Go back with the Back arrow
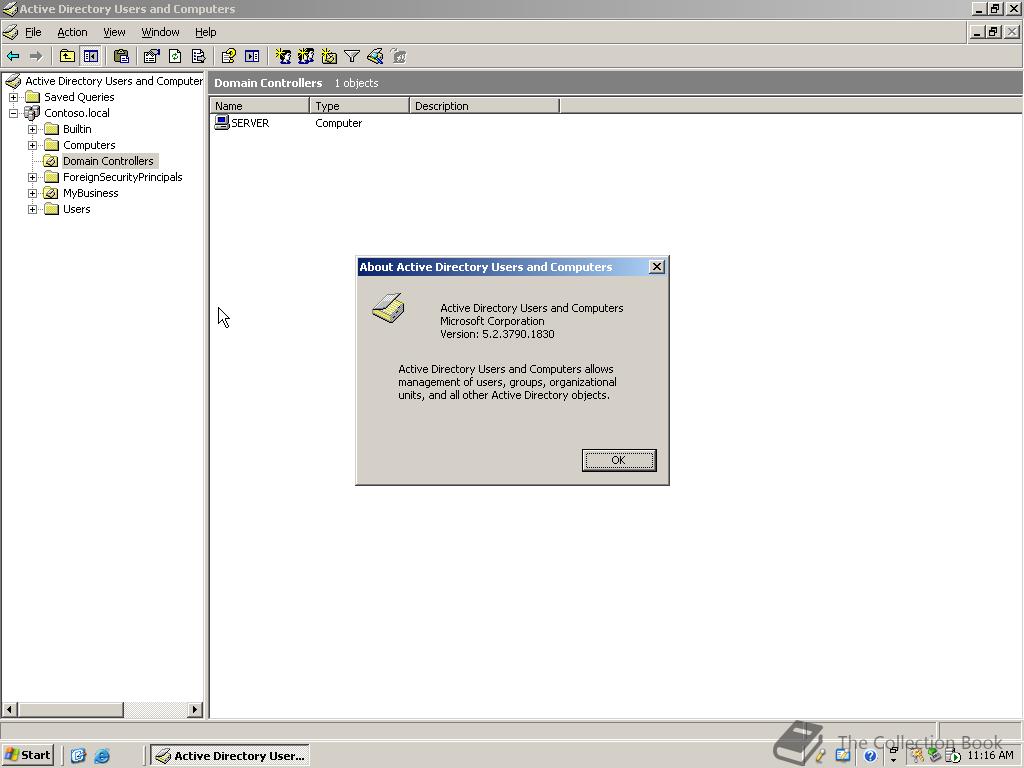Viewport: 1024px width, 768px height. click(13, 57)
